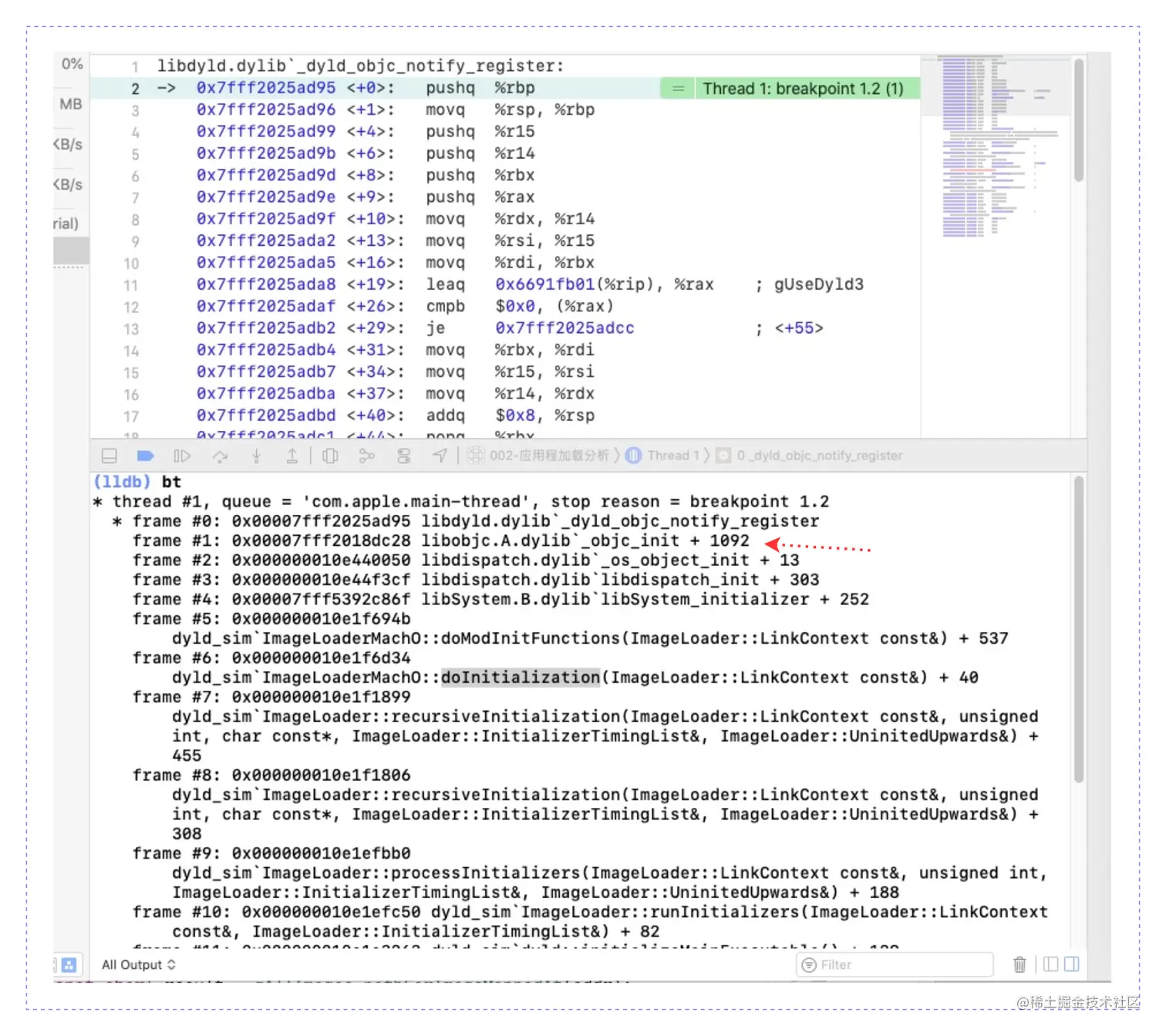
Task: Click the thread #1 stop reason line
Action: coord(461,502)
